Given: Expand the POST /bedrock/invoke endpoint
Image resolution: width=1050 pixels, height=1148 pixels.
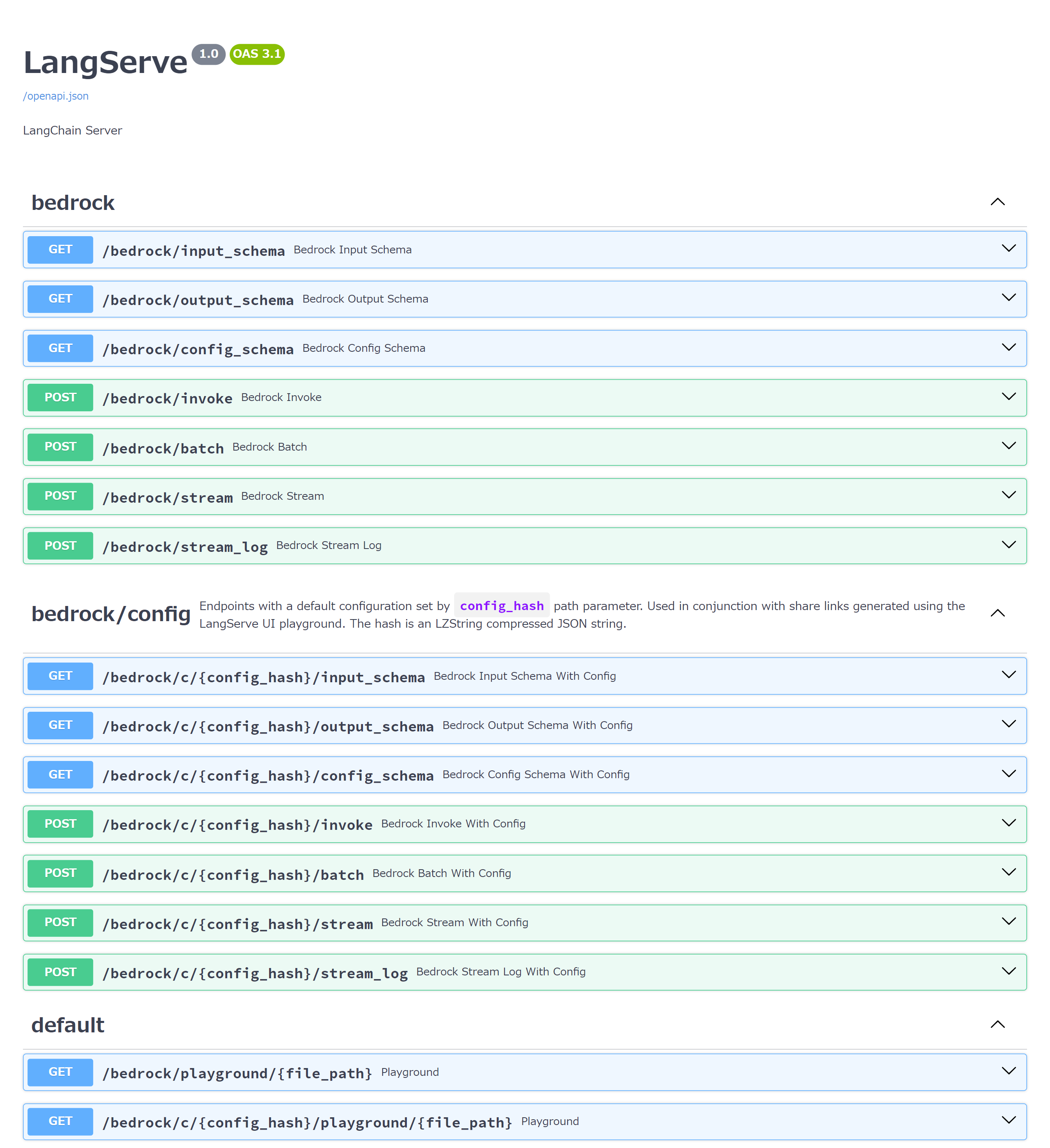Looking at the screenshot, I should click(1009, 397).
